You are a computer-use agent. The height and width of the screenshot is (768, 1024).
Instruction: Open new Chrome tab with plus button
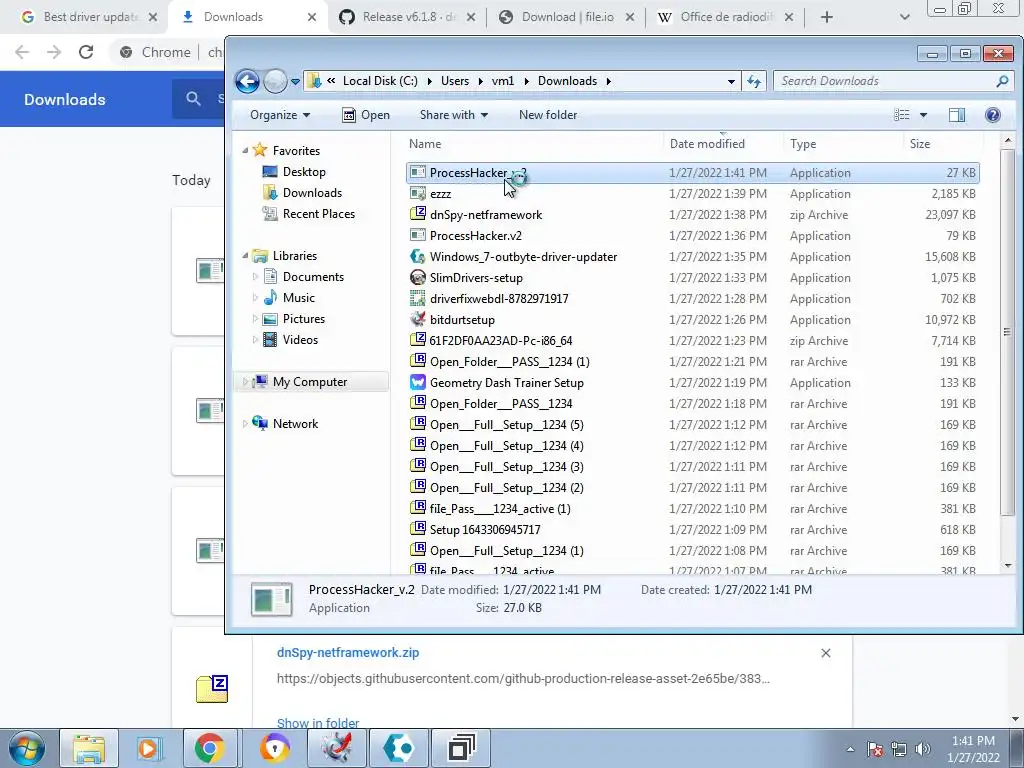827,17
